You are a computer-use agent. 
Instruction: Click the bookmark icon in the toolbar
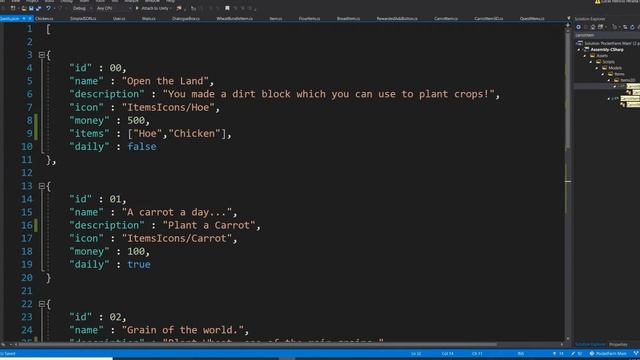click(227, 8)
